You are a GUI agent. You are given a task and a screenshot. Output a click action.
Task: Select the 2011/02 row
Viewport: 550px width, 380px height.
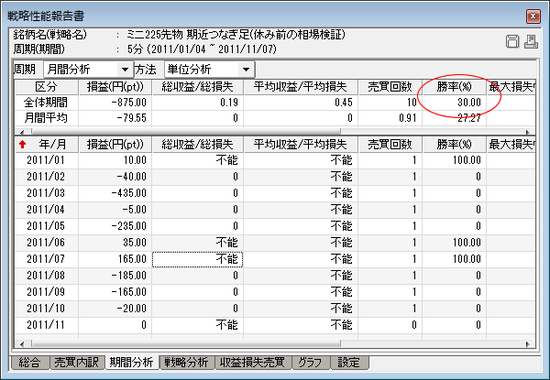[275, 176]
